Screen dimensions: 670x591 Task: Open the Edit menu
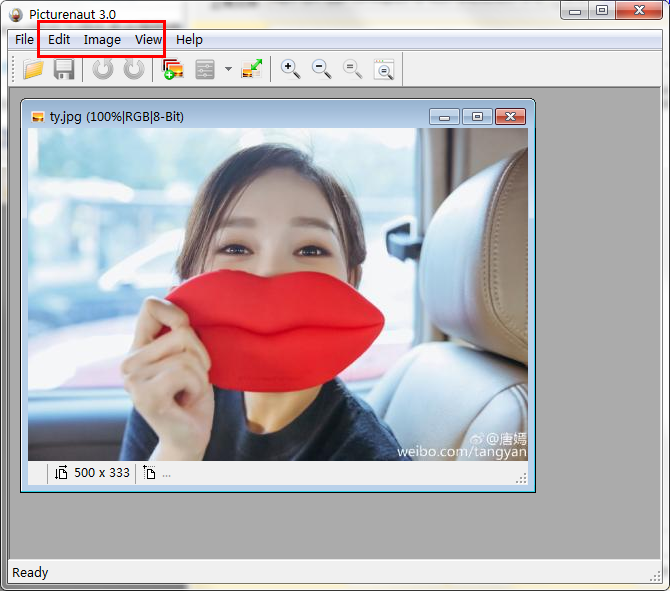point(59,40)
